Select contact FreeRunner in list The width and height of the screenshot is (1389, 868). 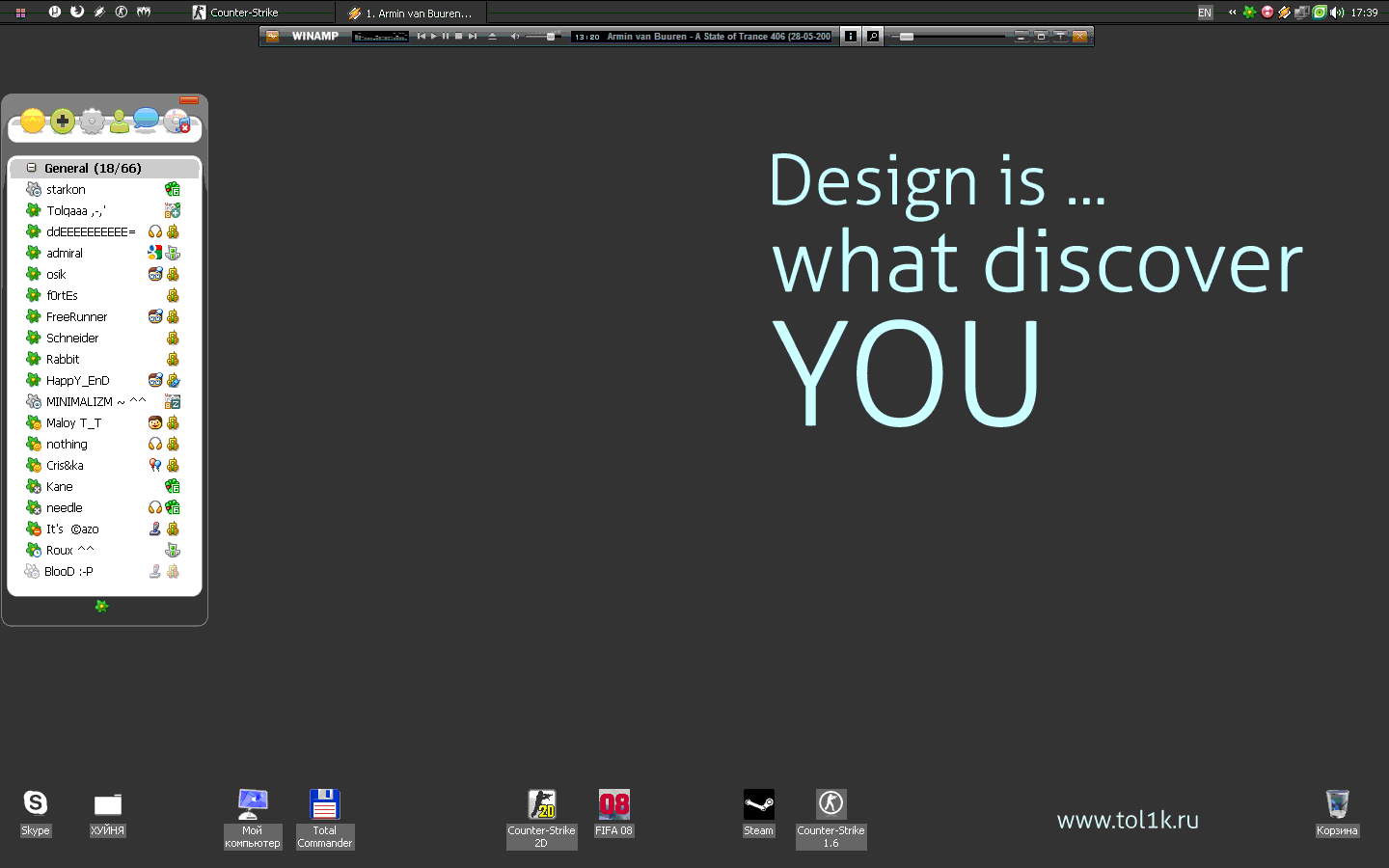click(x=76, y=317)
